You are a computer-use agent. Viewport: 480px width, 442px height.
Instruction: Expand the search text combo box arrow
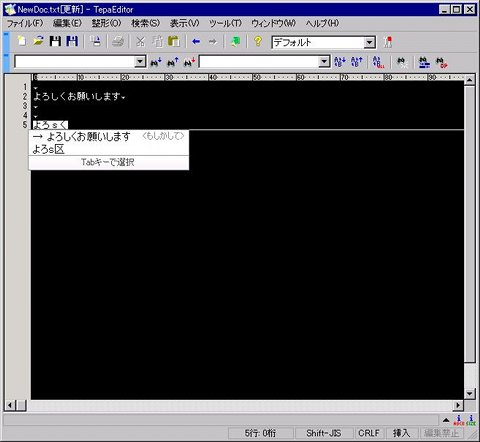tap(140, 62)
